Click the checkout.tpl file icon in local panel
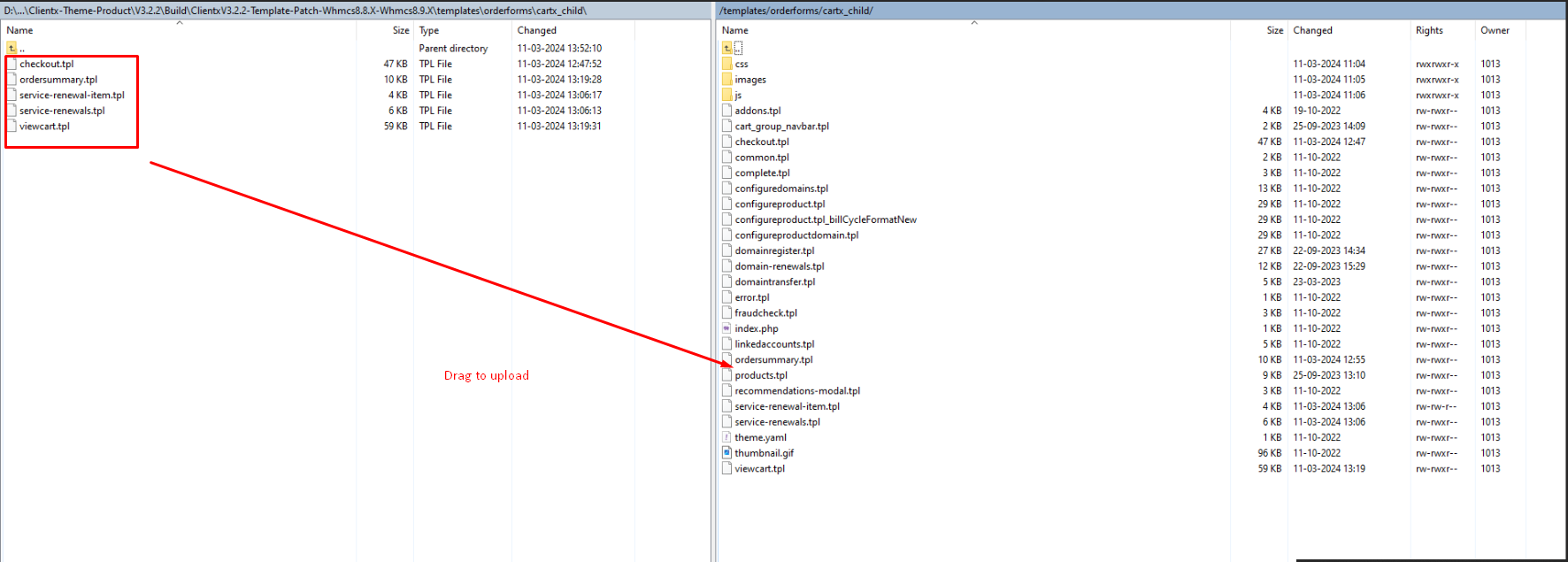The image size is (1568, 562). (12, 64)
